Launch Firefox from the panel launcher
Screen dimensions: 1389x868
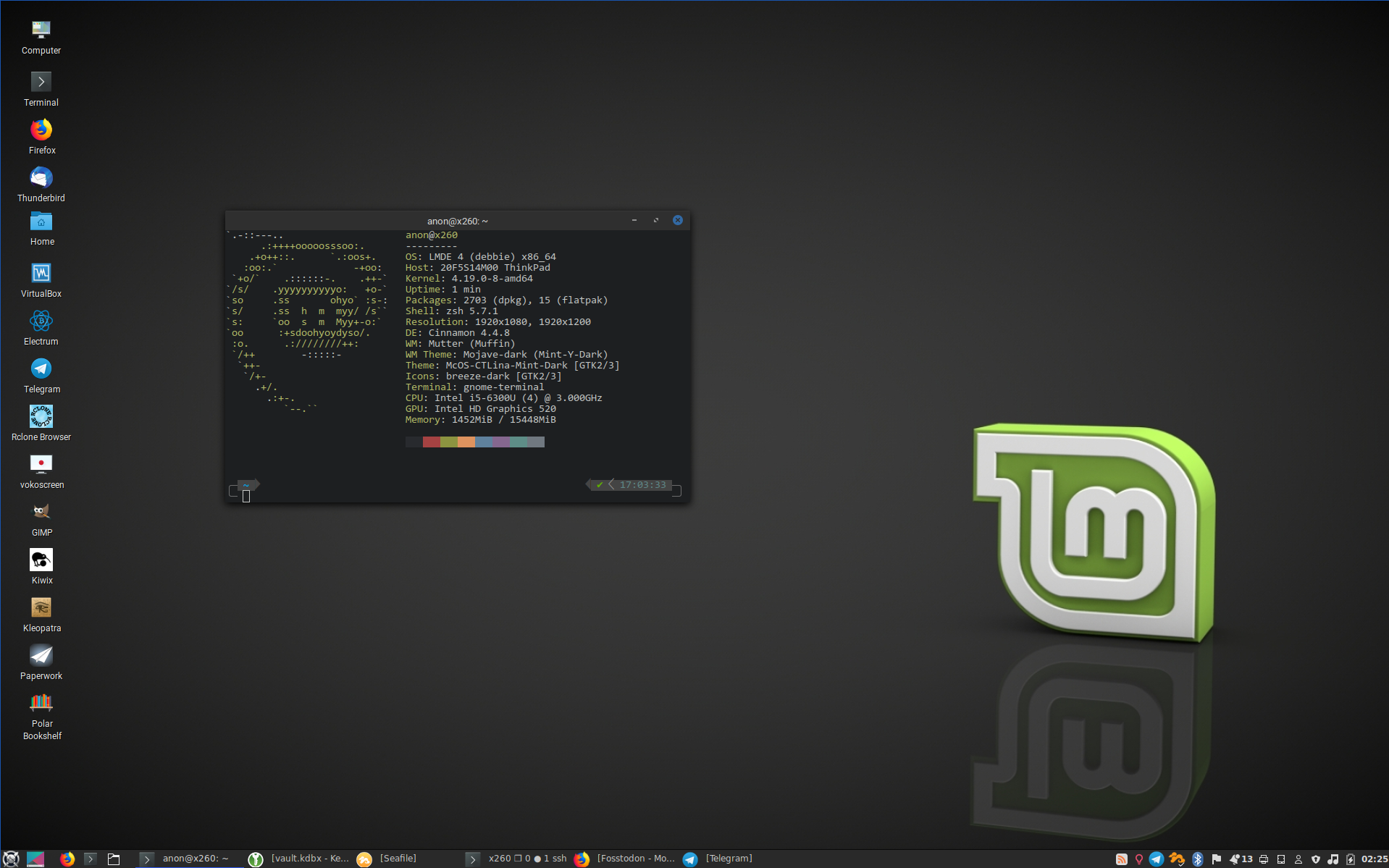coord(67,859)
